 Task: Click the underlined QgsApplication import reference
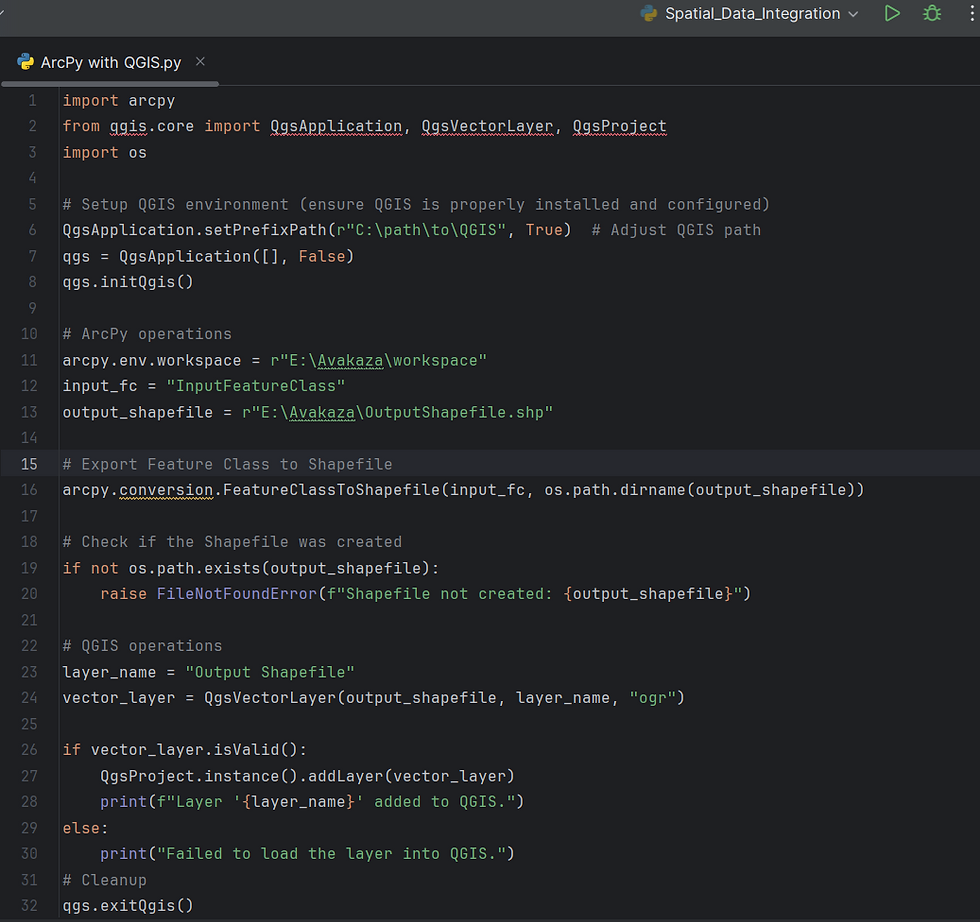pos(336,126)
